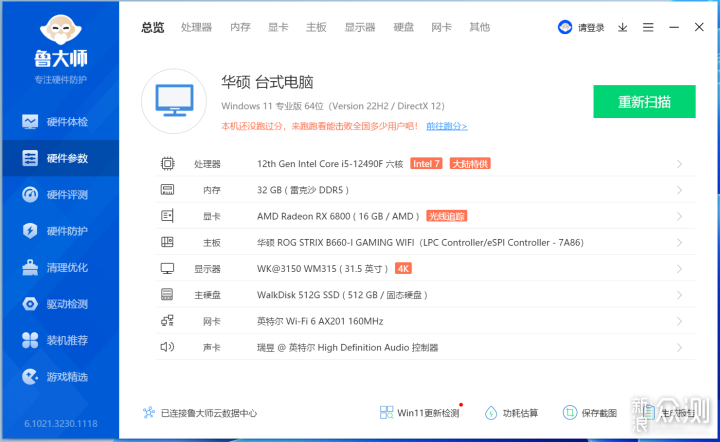Go to 硬件防护 protection section
The height and width of the screenshot is (442, 720).
point(61,231)
